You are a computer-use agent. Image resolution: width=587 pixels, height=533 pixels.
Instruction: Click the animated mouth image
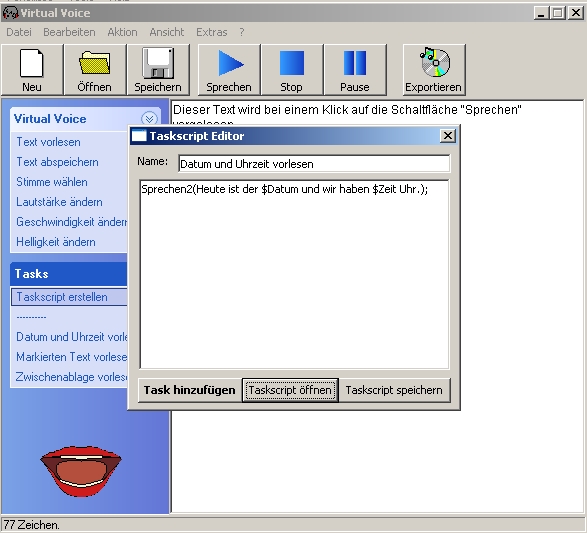tap(81, 471)
